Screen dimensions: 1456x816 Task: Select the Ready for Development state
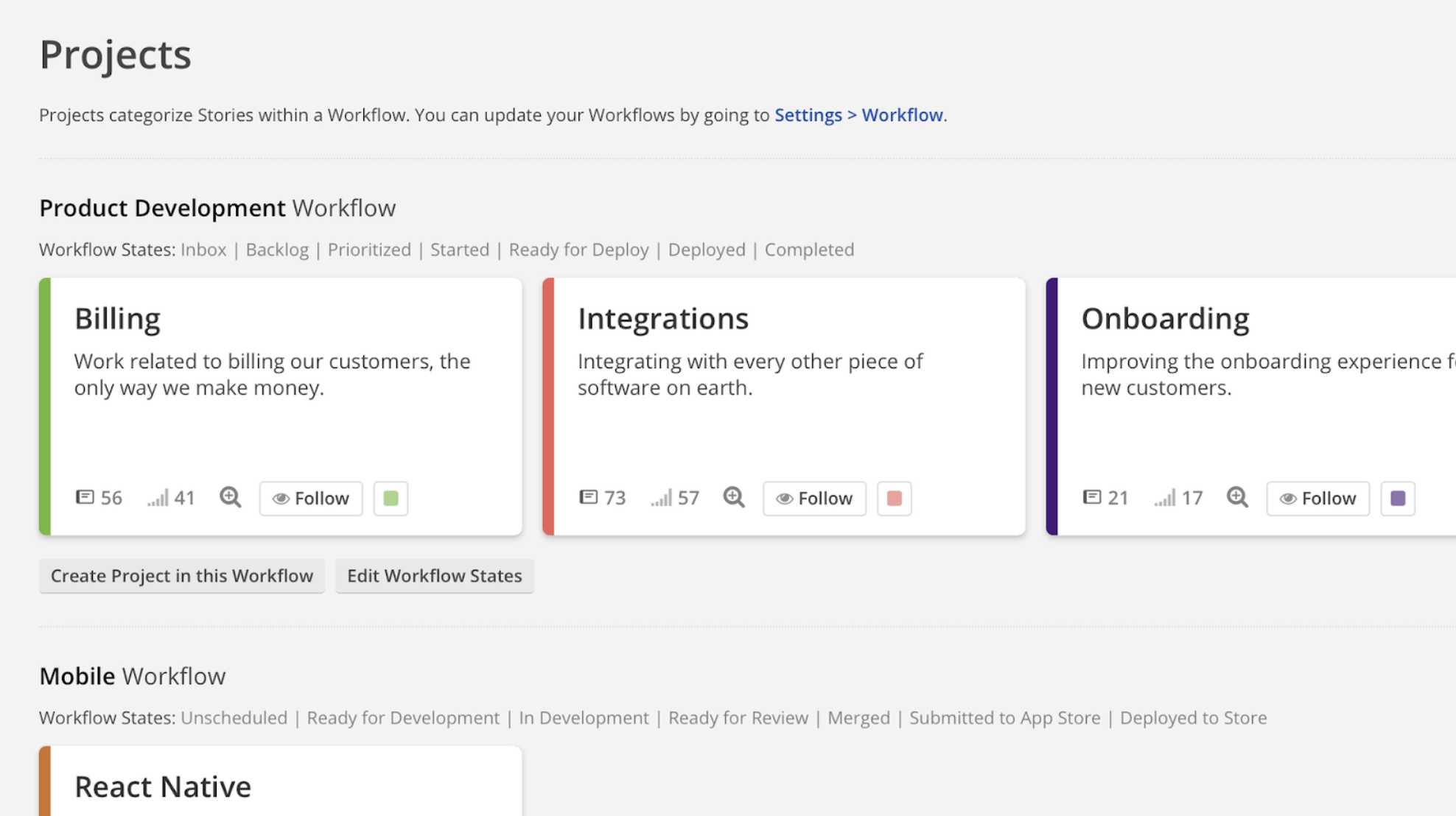tap(403, 718)
